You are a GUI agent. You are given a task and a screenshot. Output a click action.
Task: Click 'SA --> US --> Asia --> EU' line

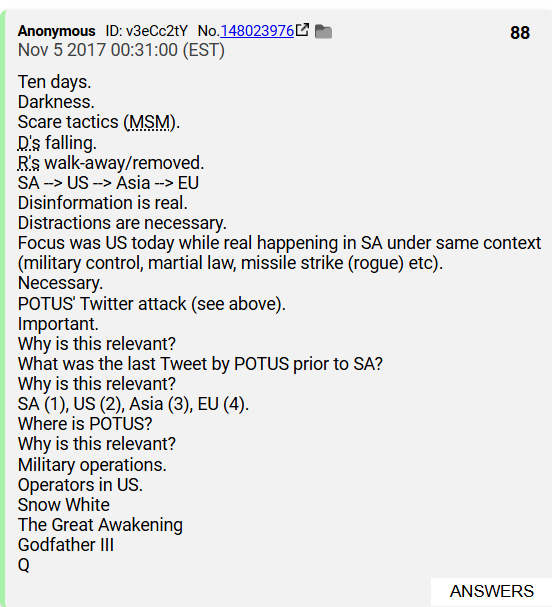pos(108,183)
